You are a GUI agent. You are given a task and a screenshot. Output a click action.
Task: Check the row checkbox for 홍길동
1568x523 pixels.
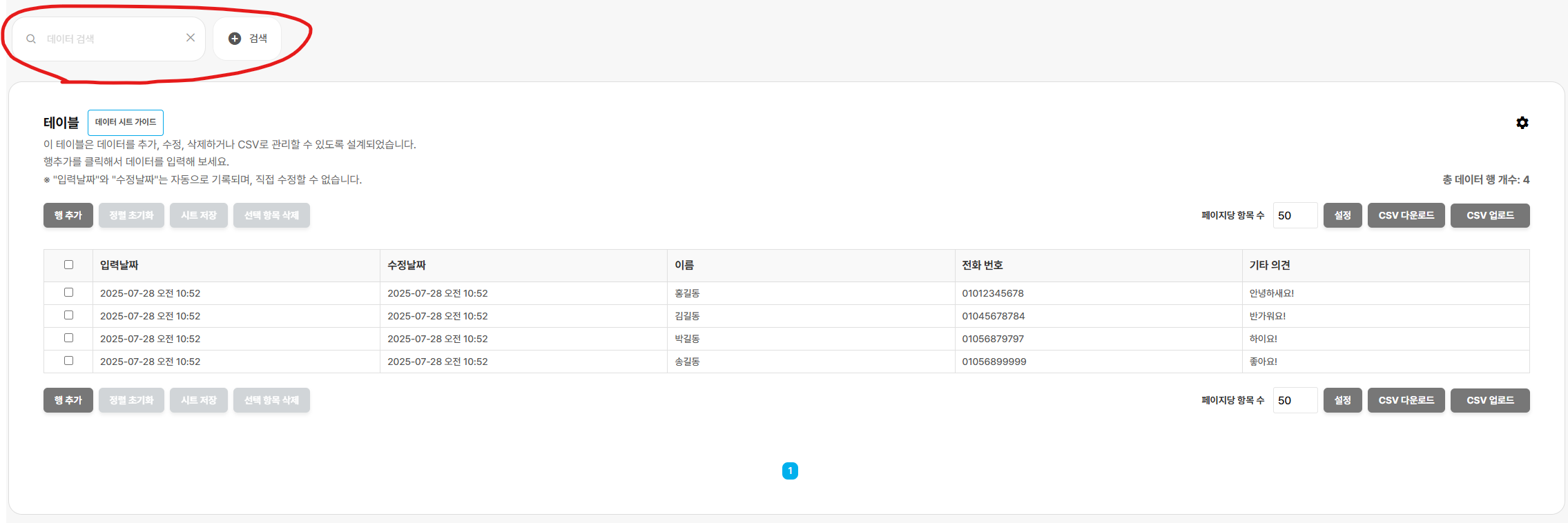click(68, 293)
